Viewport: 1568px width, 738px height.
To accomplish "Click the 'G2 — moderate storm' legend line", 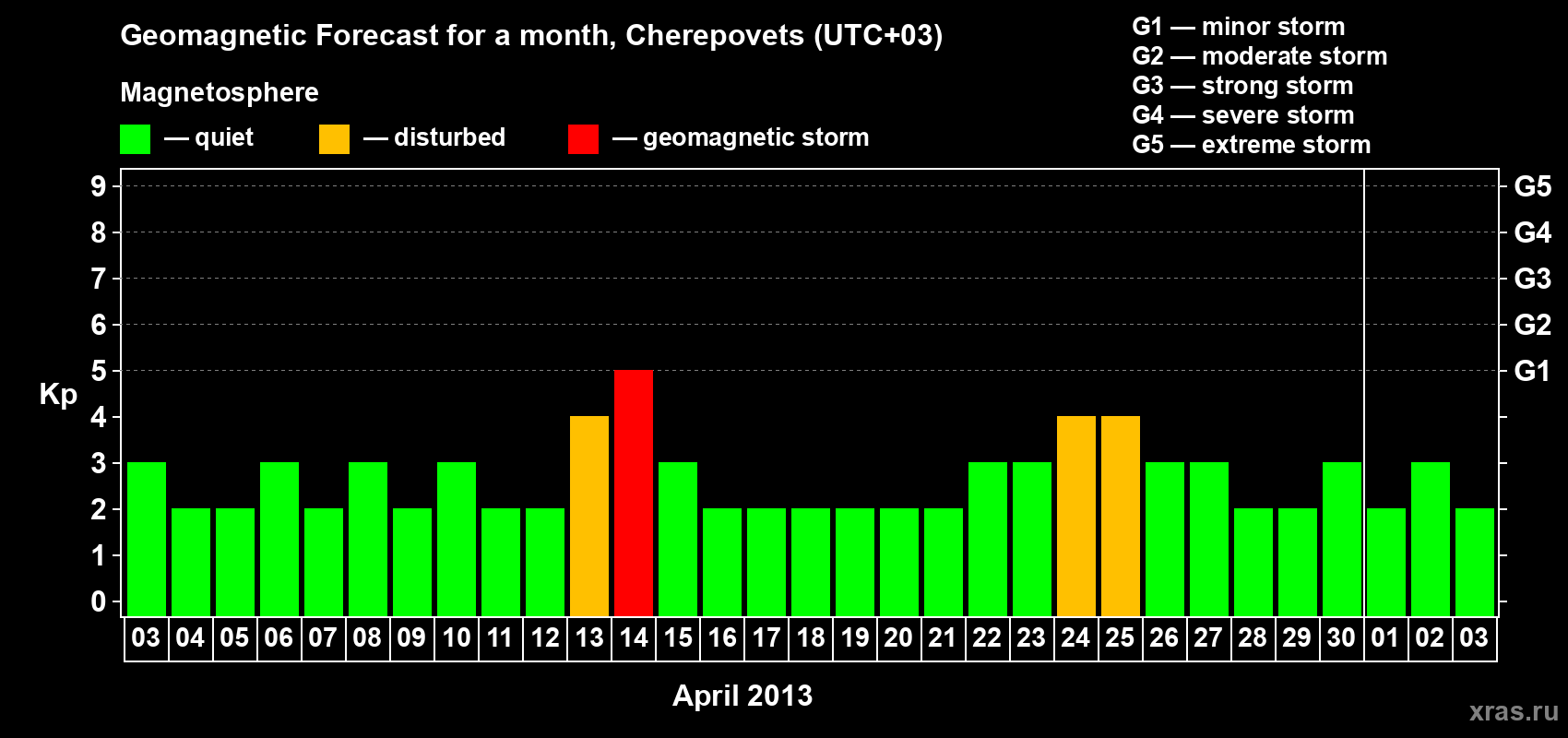I will click(x=1259, y=56).
